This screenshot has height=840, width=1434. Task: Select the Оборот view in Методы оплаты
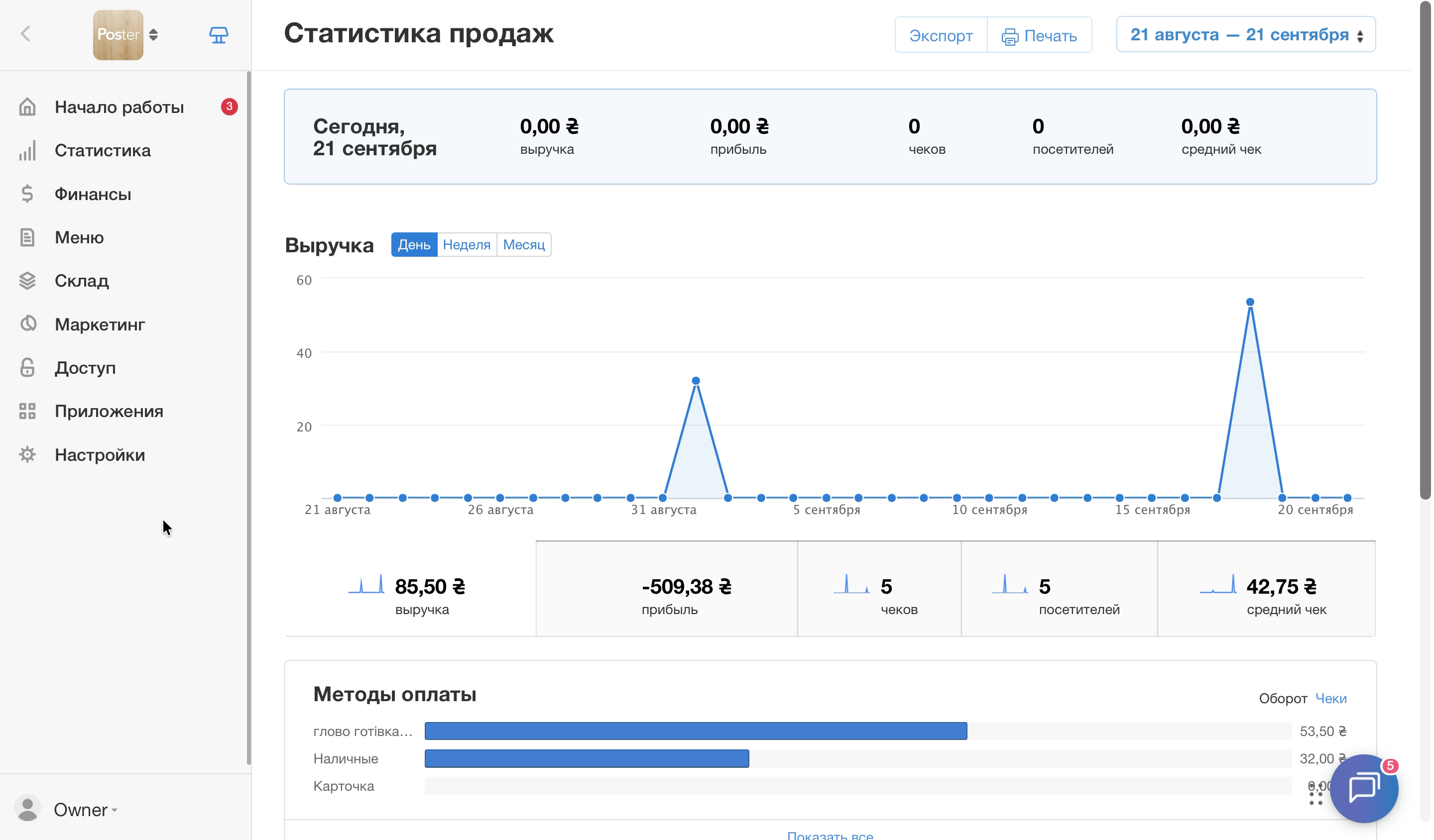pos(1283,698)
